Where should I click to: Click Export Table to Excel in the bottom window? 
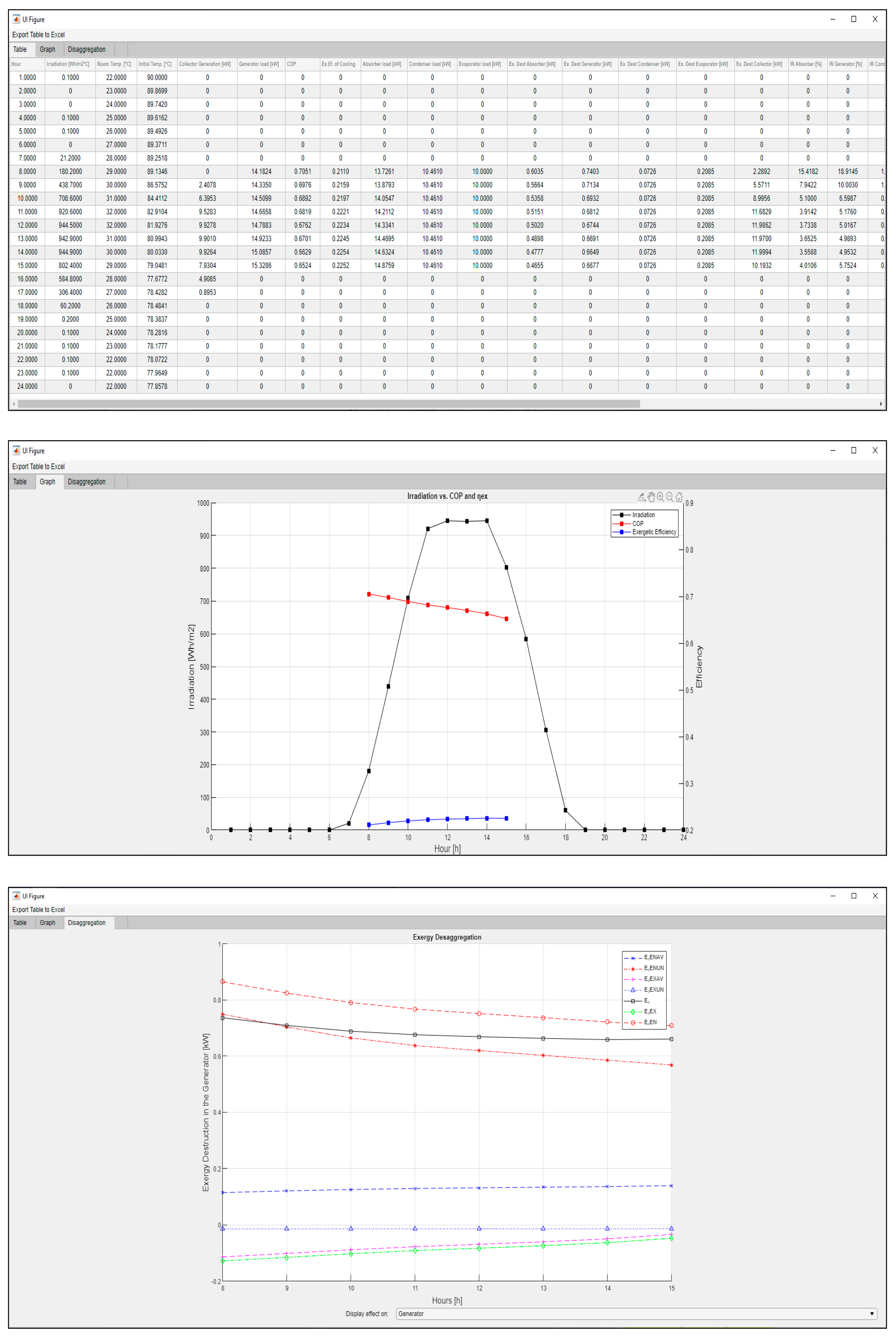pos(38,910)
